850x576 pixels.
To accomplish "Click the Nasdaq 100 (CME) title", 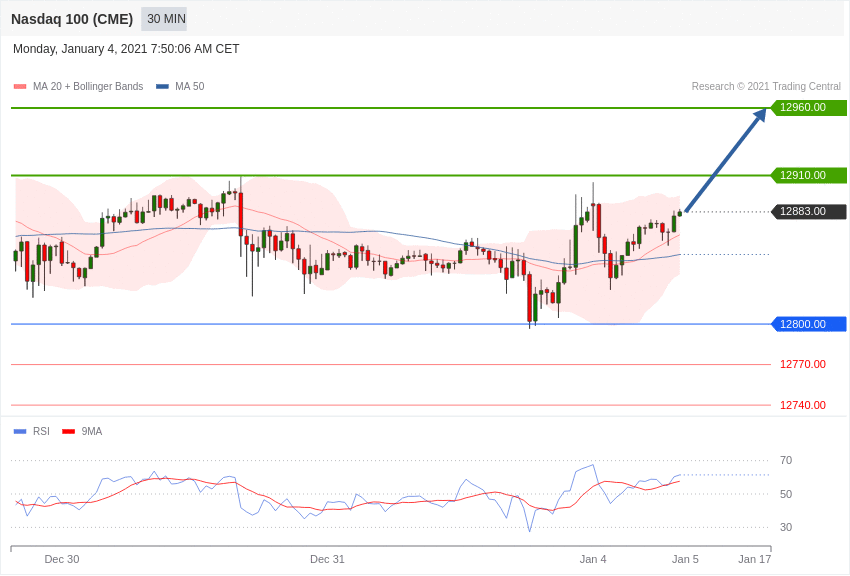I will click(72, 19).
